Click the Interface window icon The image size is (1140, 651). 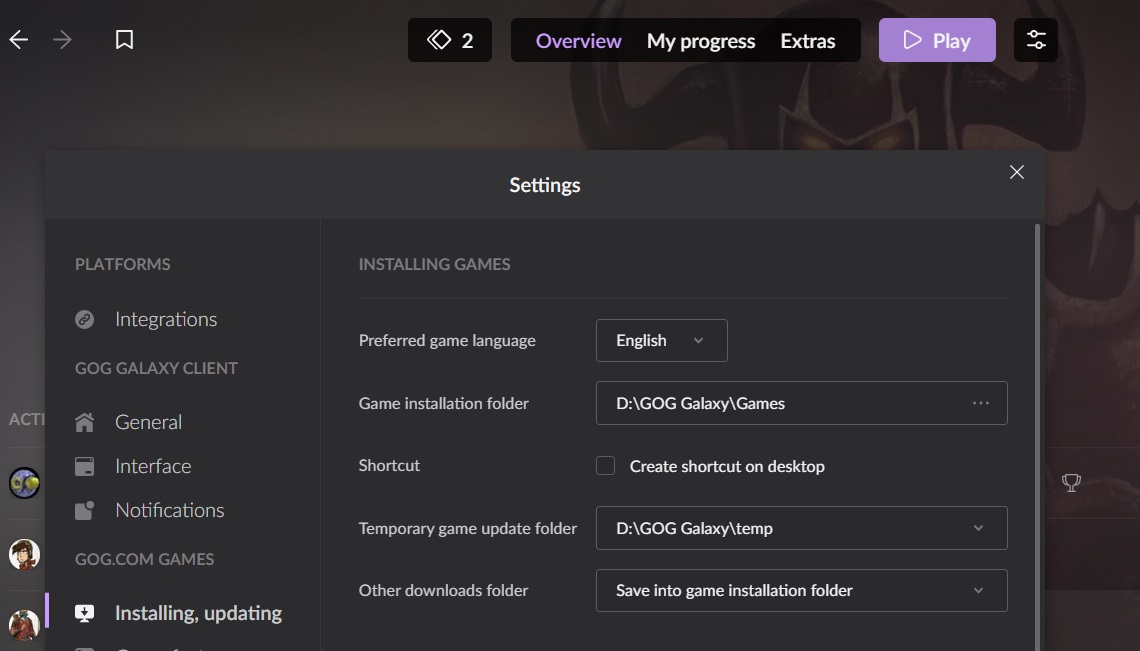(84, 466)
